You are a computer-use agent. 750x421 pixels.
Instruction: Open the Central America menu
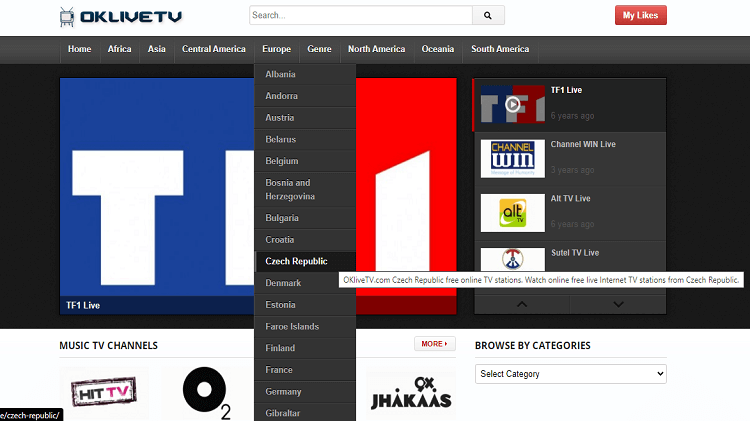(x=213, y=49)
